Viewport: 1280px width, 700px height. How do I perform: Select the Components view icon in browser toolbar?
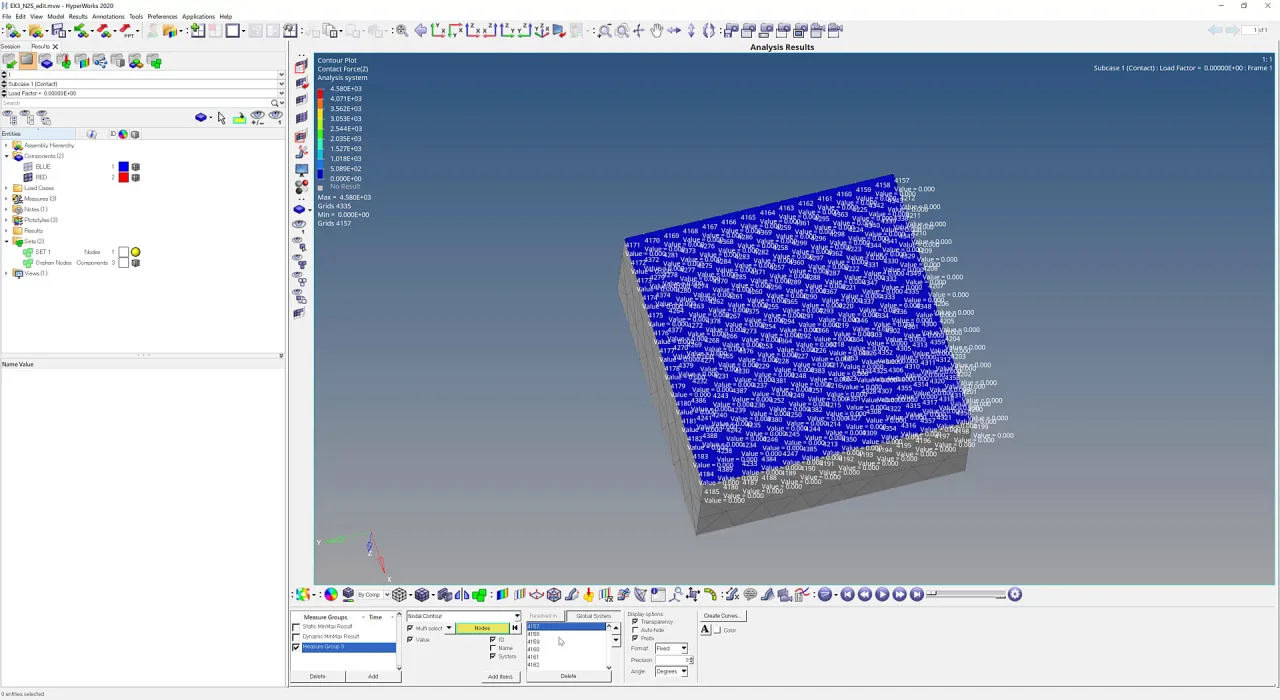[x=47, y=62]
